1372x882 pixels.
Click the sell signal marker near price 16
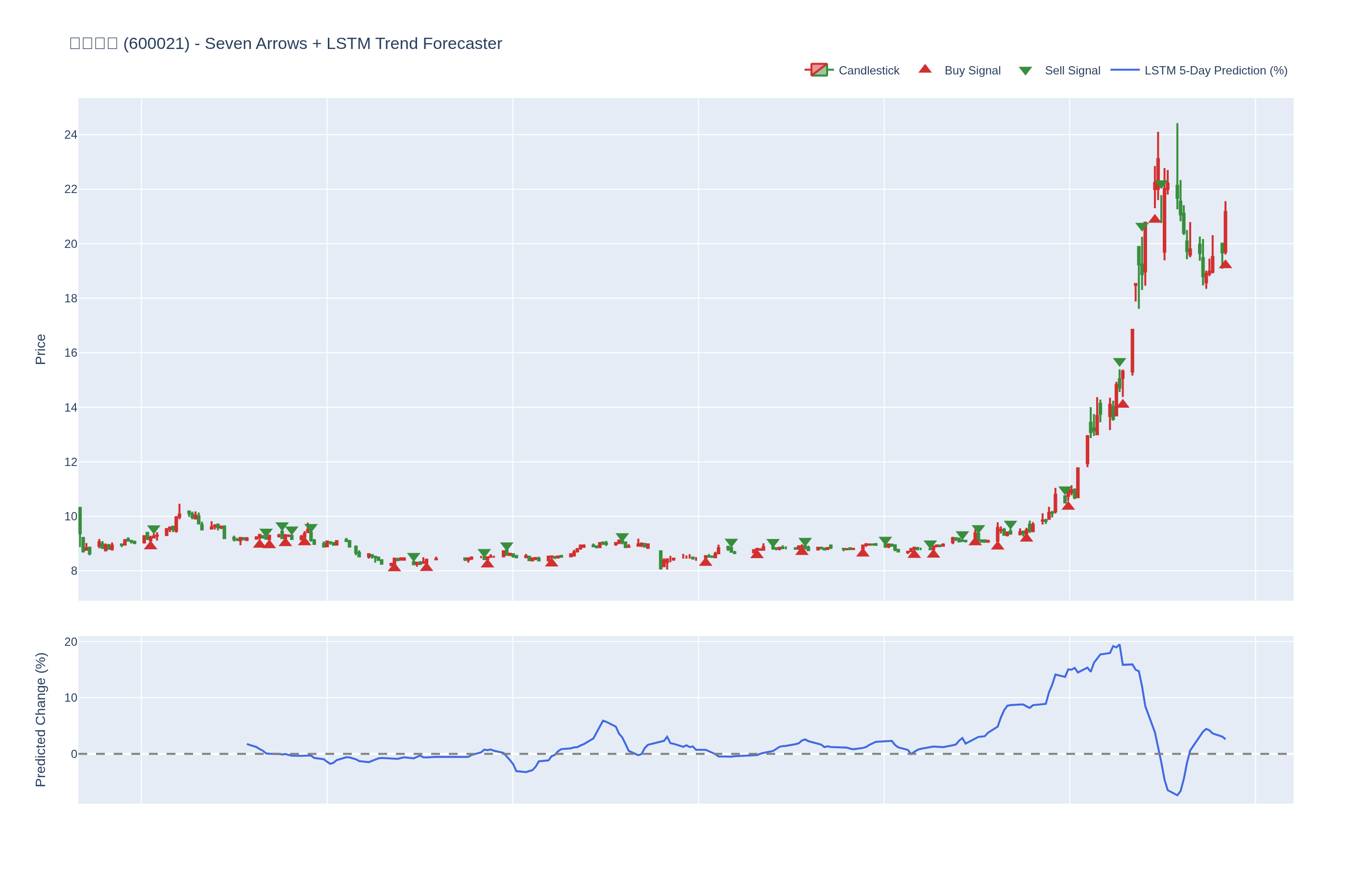(1120, 362)
